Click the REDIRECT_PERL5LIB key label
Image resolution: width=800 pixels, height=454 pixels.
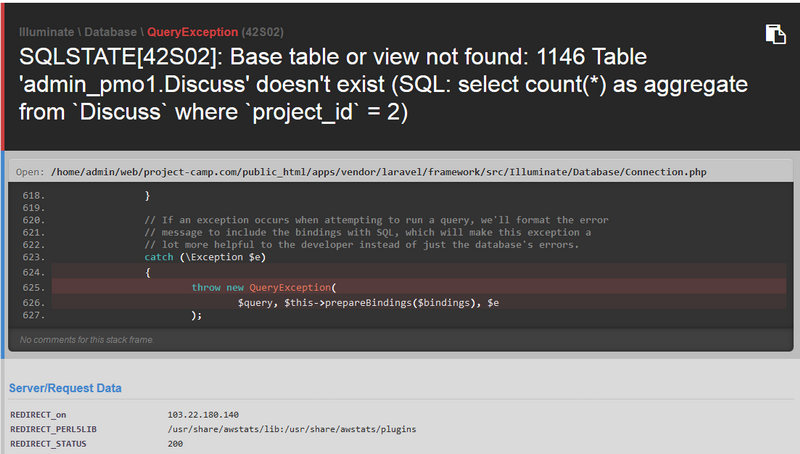53,428
